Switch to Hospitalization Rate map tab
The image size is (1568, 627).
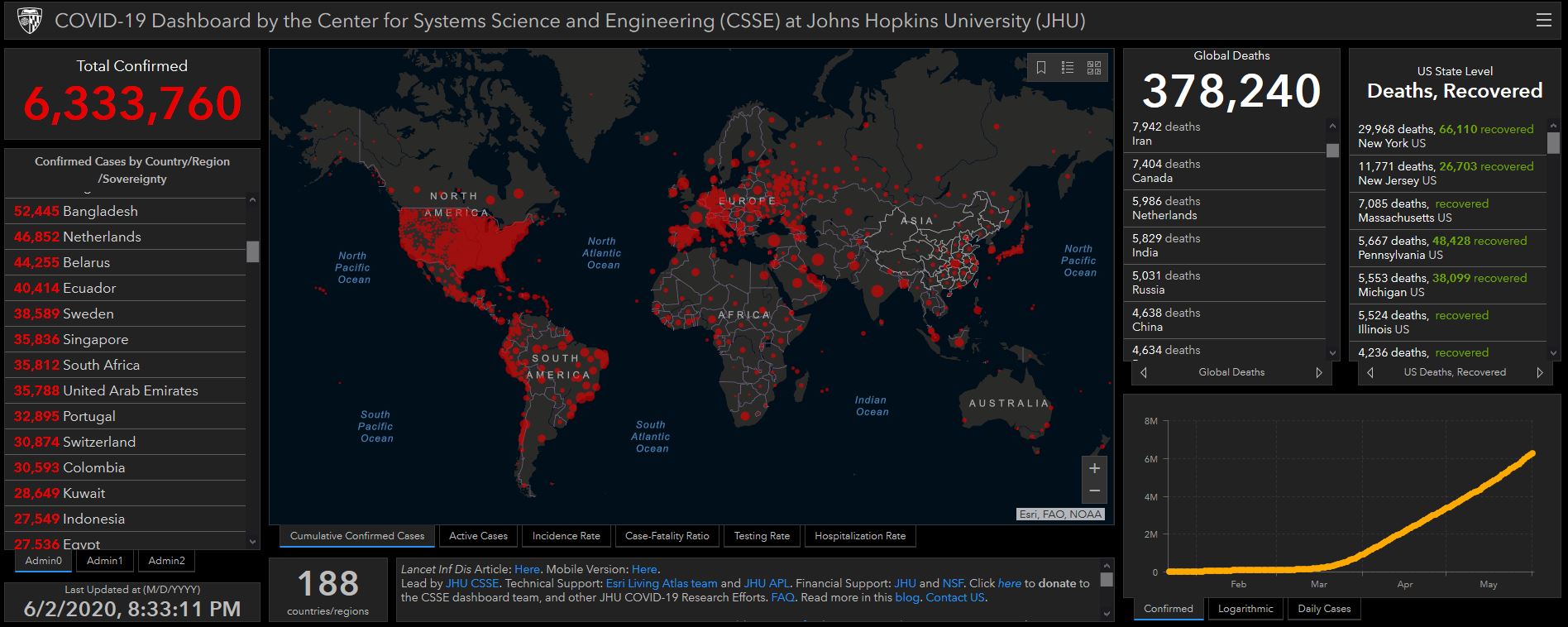(860, 536)
